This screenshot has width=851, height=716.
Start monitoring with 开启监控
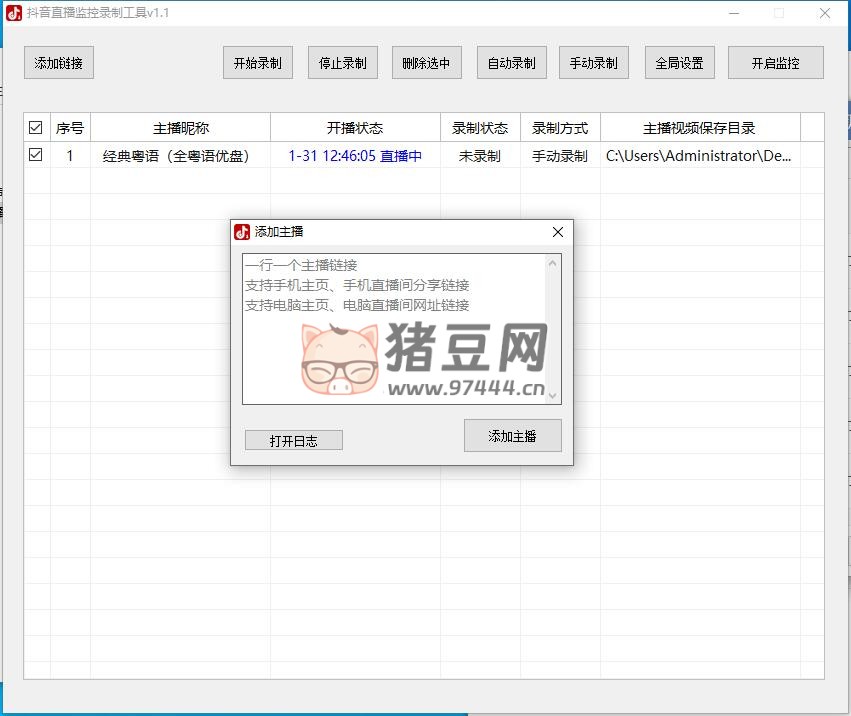click(x=775, y=63)
